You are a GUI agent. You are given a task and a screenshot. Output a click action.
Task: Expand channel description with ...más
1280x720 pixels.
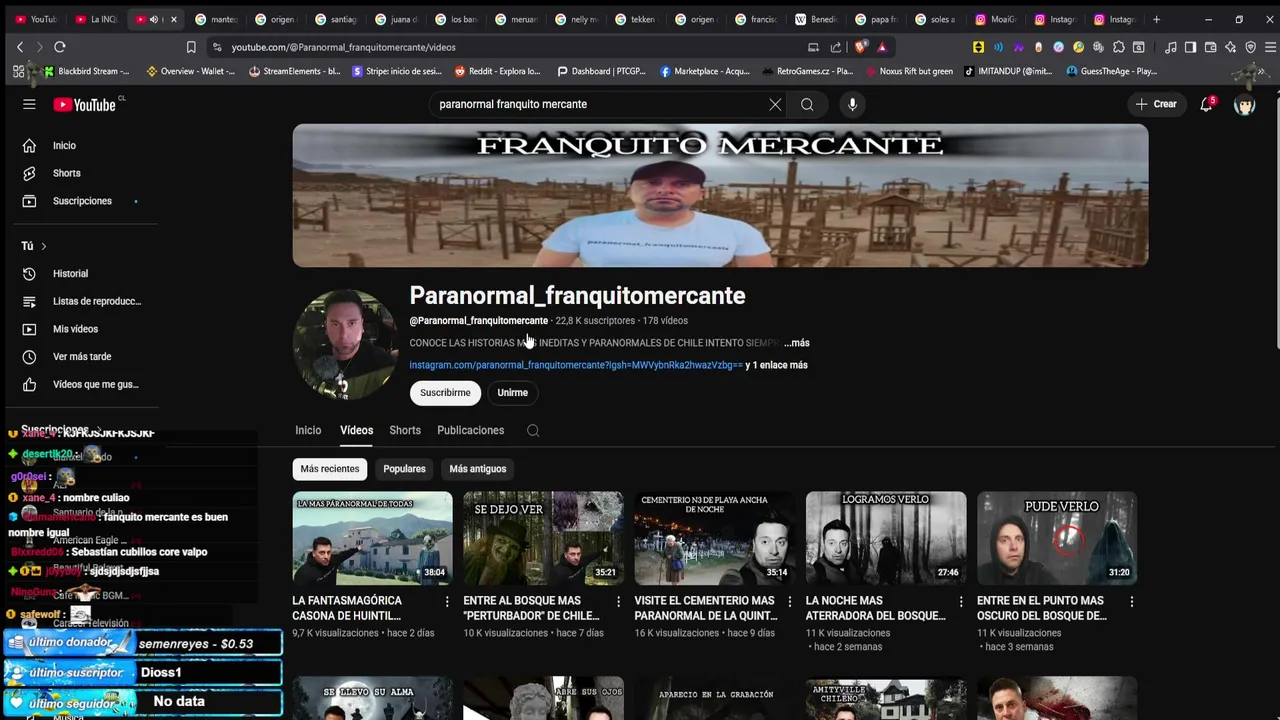click(x=797, y=343)
